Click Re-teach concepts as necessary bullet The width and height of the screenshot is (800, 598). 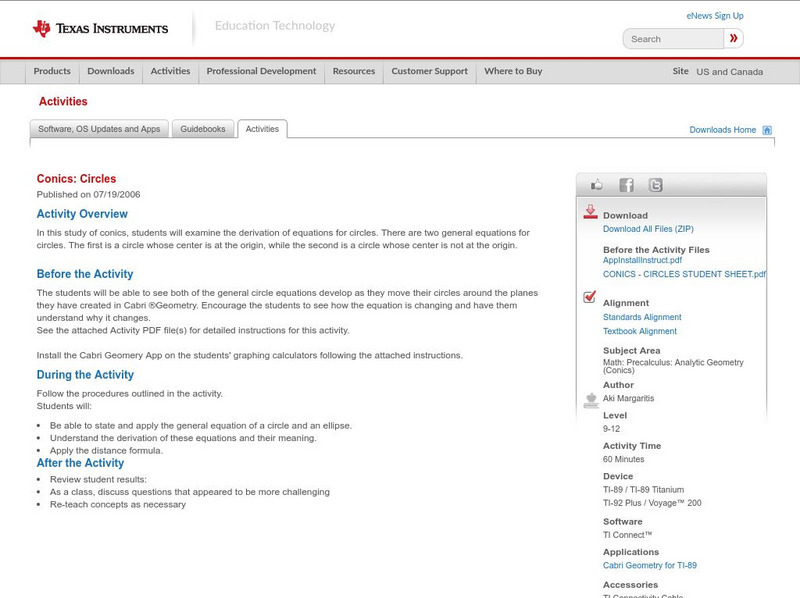(118, 505)
